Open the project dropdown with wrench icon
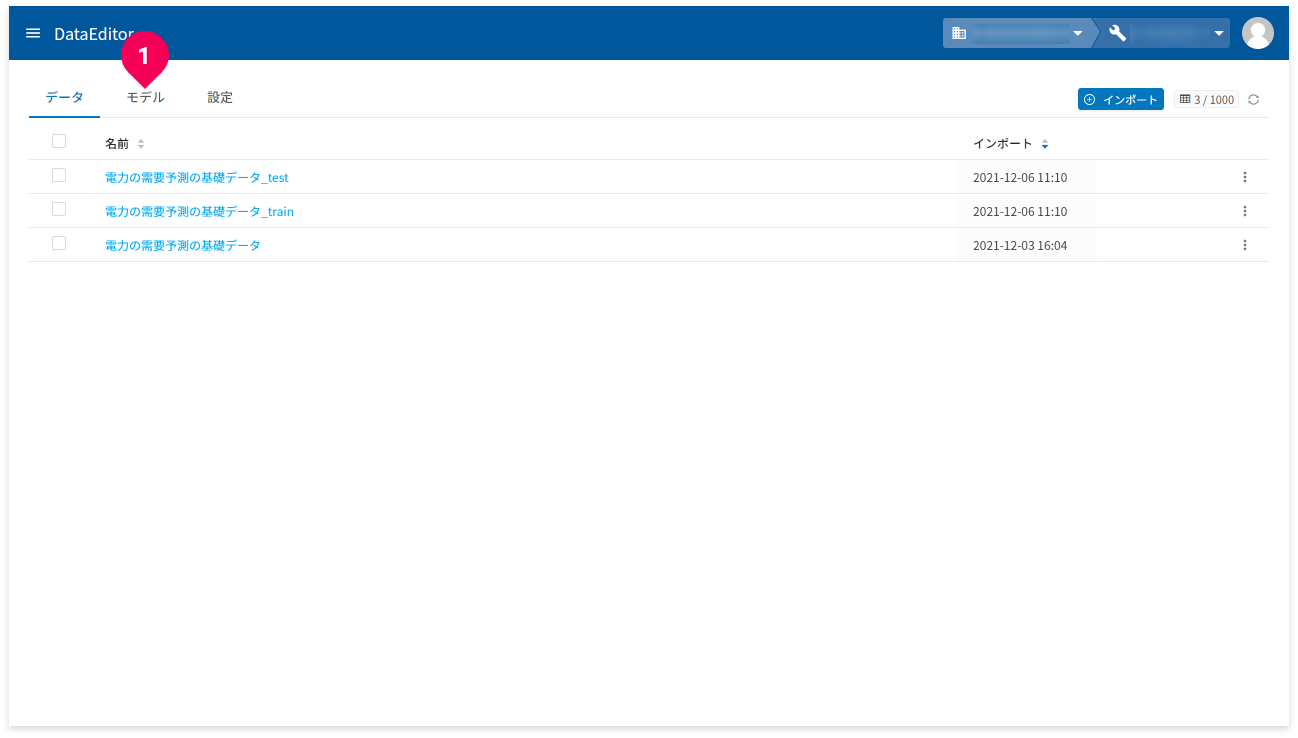1298x738 pixels. click(x=1165, y=33)
